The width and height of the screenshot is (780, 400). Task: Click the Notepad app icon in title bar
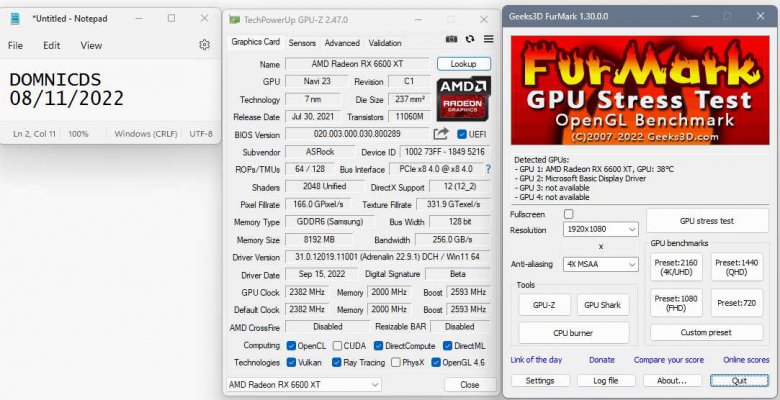pos(15,19)
